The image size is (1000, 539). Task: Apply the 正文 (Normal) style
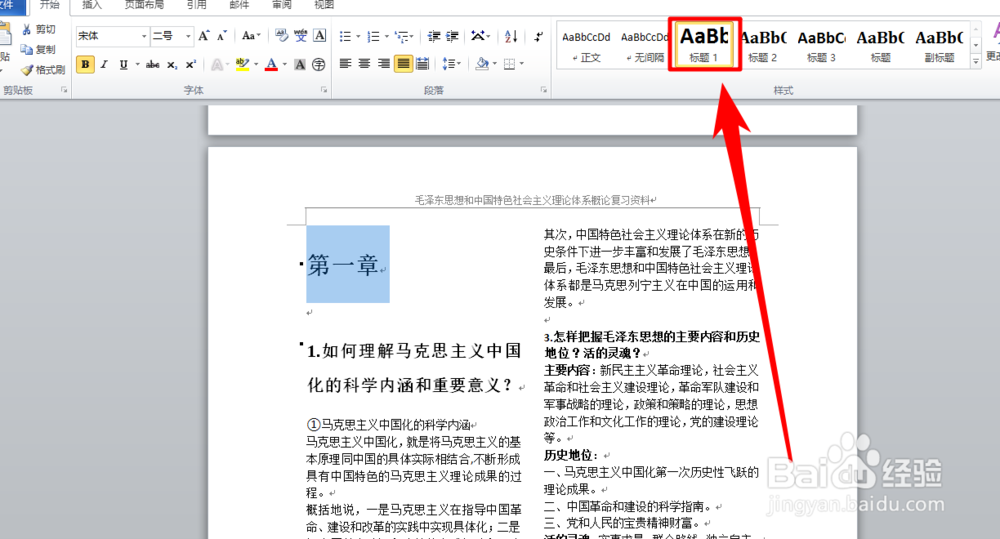pyautogui.click(x=586, y=46)
